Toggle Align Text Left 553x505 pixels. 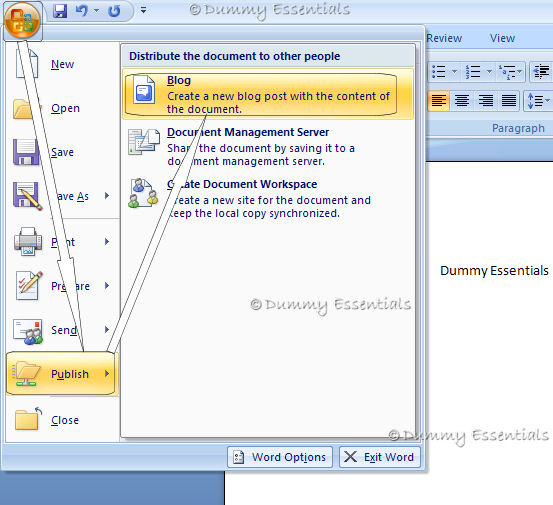(x=438, y=101)
